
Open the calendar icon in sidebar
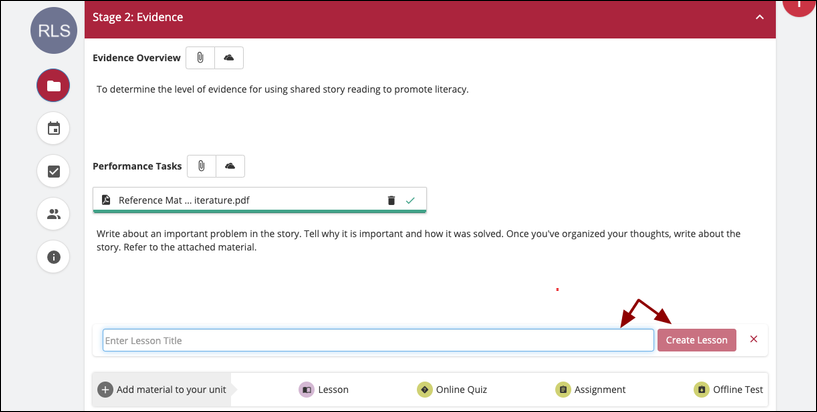[53, 128]
